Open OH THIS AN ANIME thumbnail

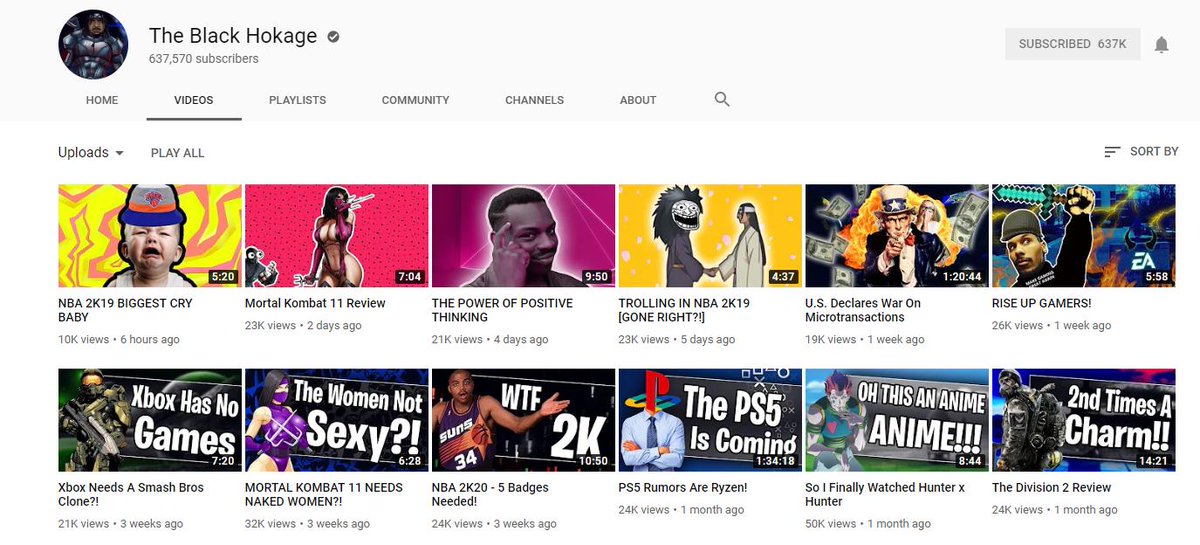(897, 420)
